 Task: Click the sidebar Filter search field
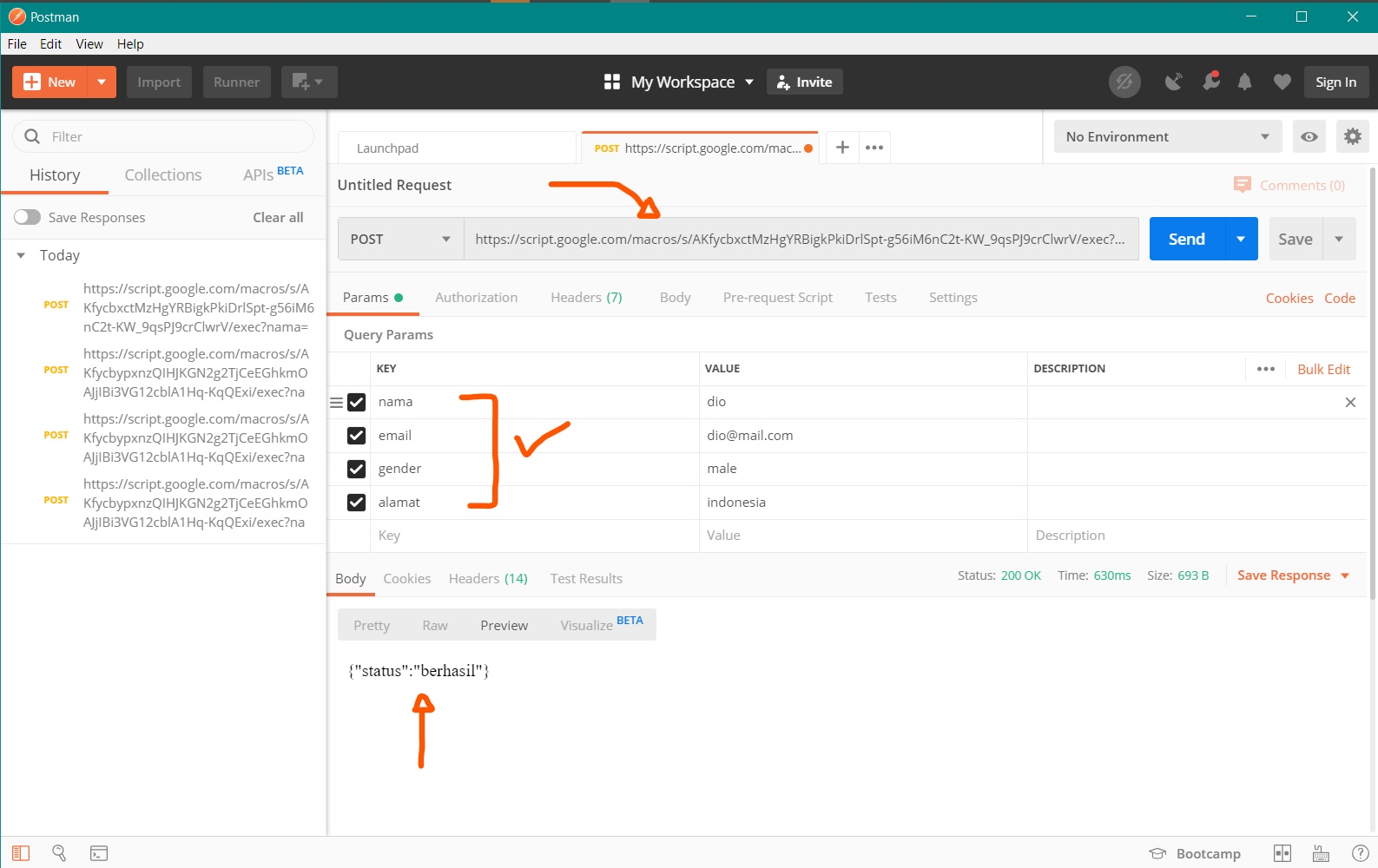(163, 136)
